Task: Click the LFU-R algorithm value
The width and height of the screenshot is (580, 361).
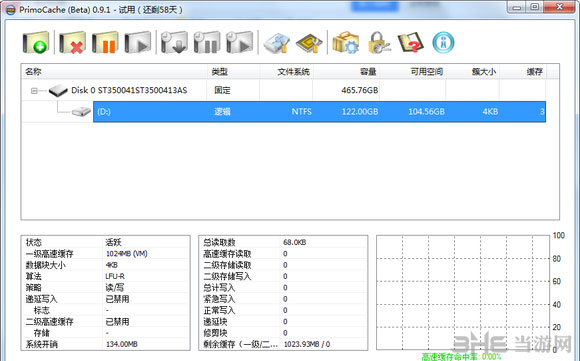Action: 115,276
